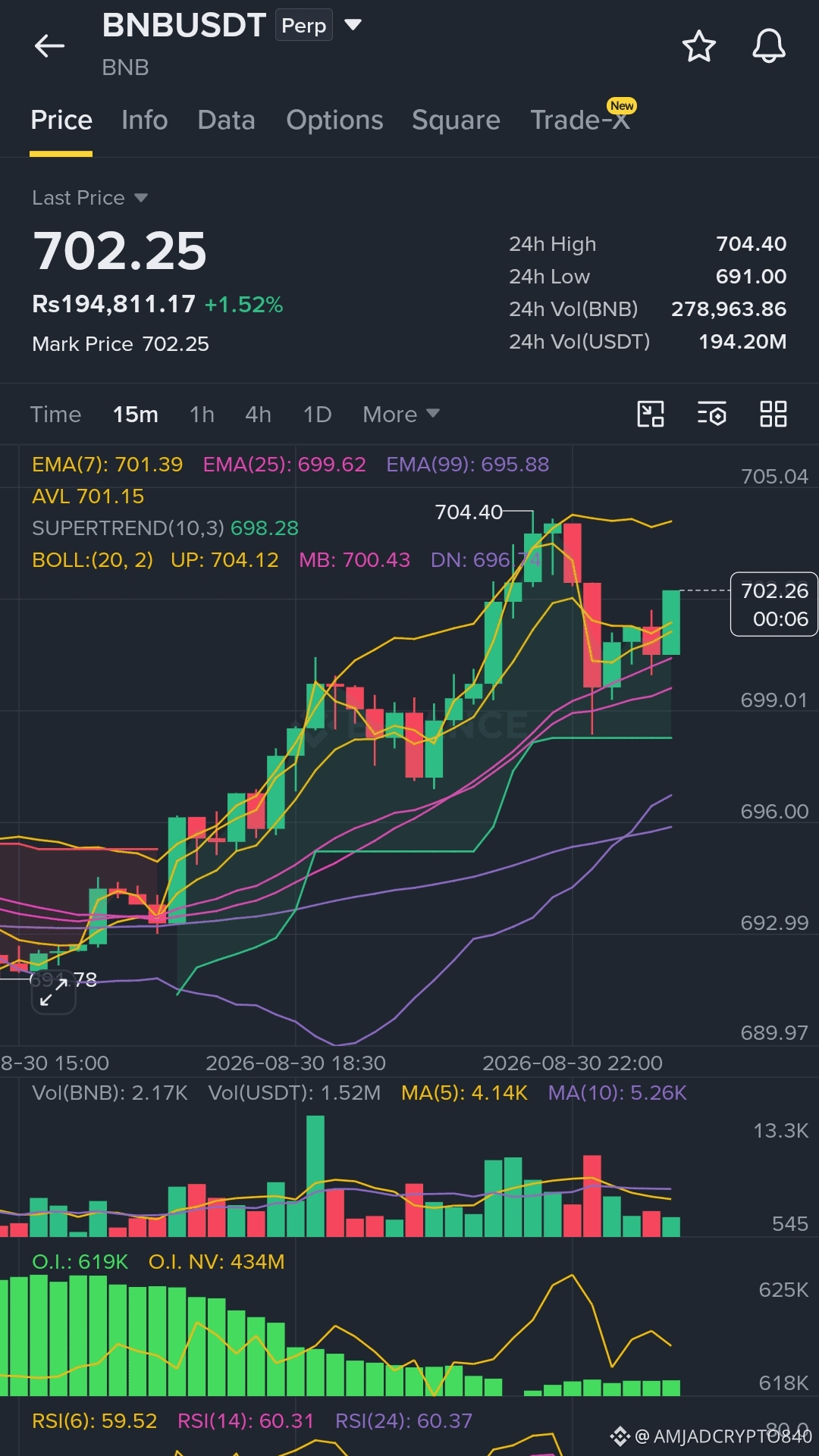
Task: Tap the Mark Price 702.25 text
Action: pos(121,344)
